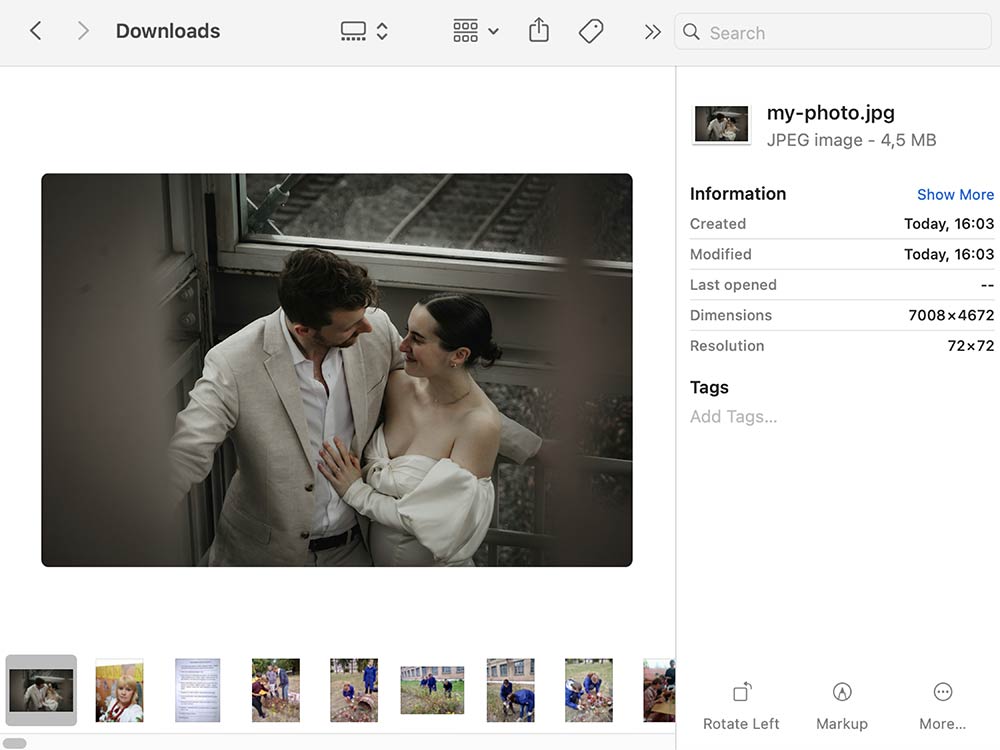Open Show More information link
The width and height of the screenshot is (1000, 750).
click(955, 195)
